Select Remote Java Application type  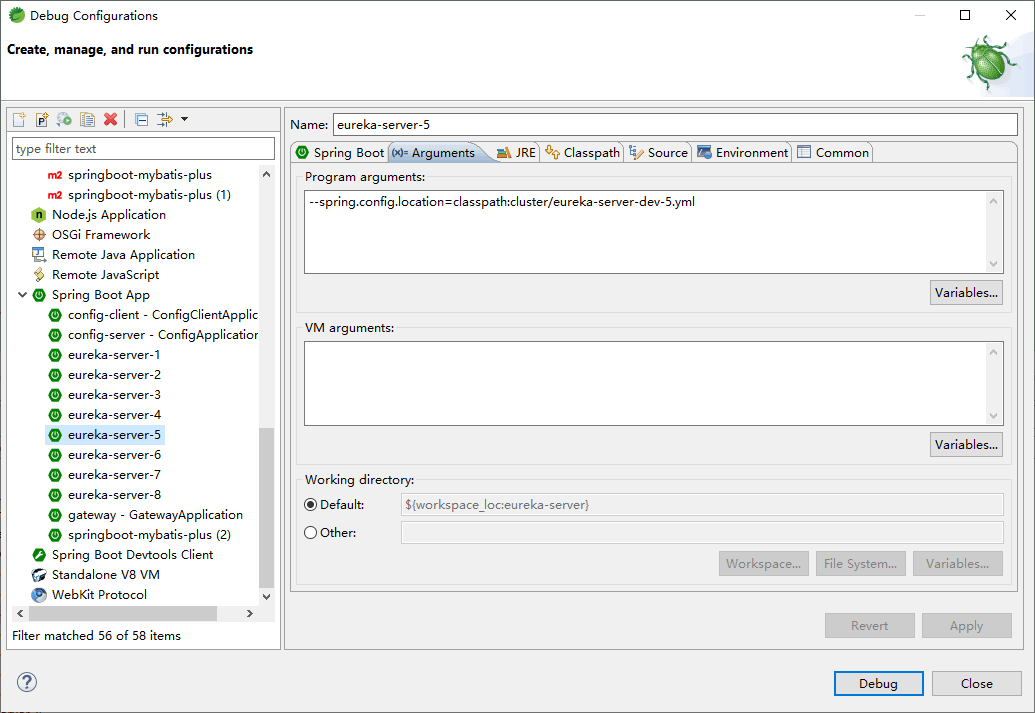113,255
